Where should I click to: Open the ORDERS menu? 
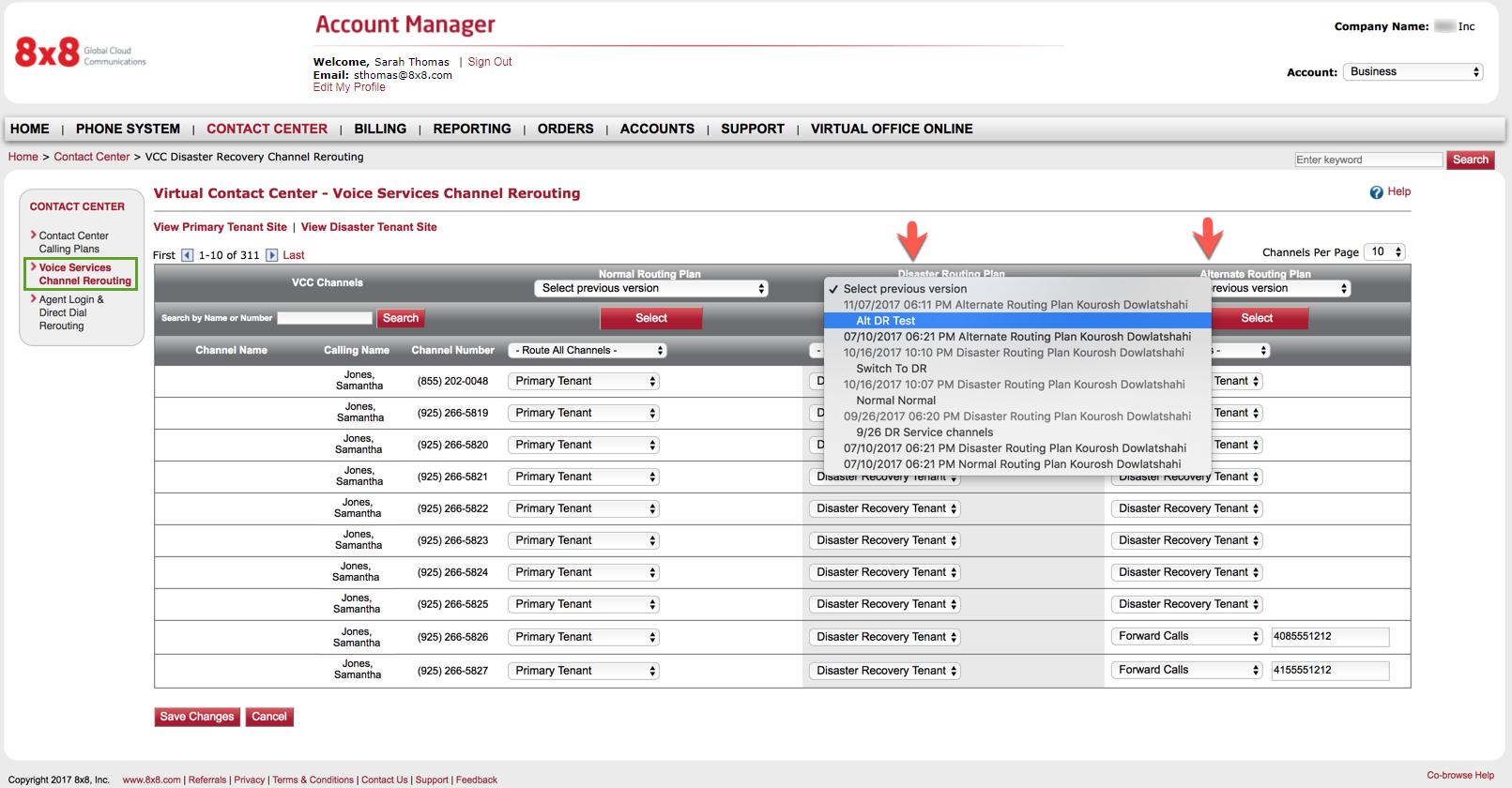[x=566, y=129]
